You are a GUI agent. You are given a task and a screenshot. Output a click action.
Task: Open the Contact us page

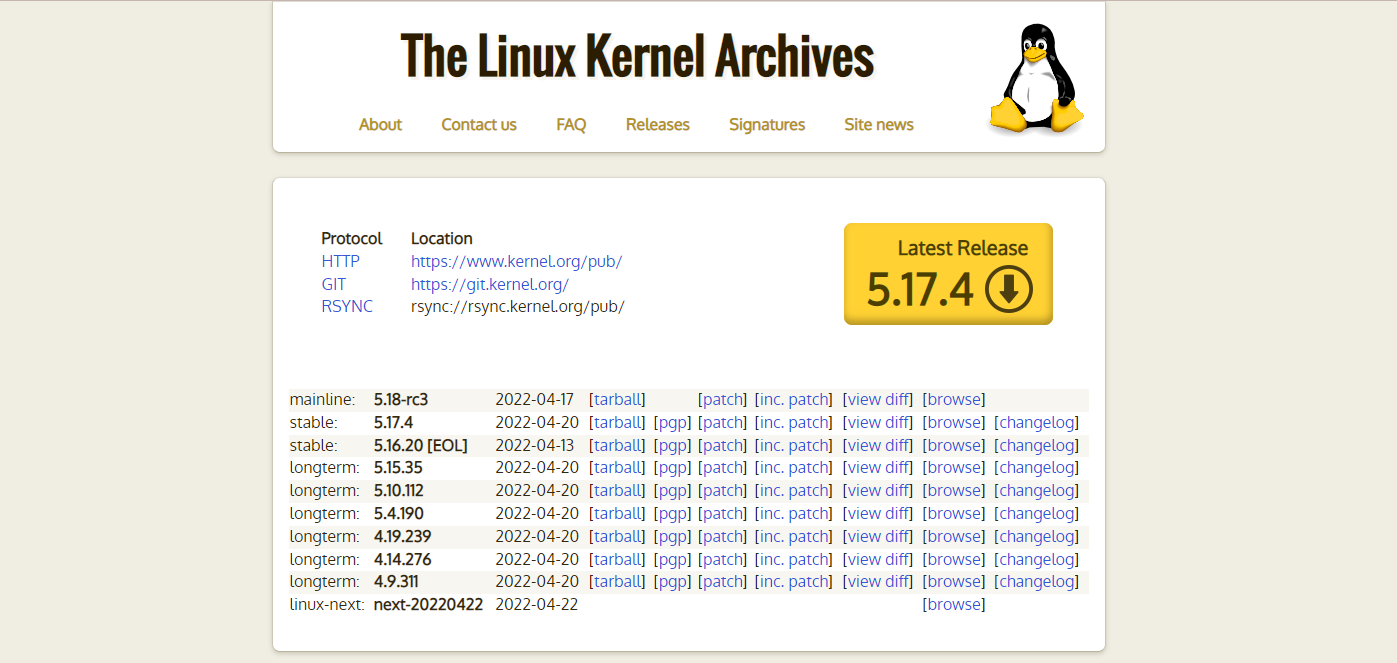point(478,124)
